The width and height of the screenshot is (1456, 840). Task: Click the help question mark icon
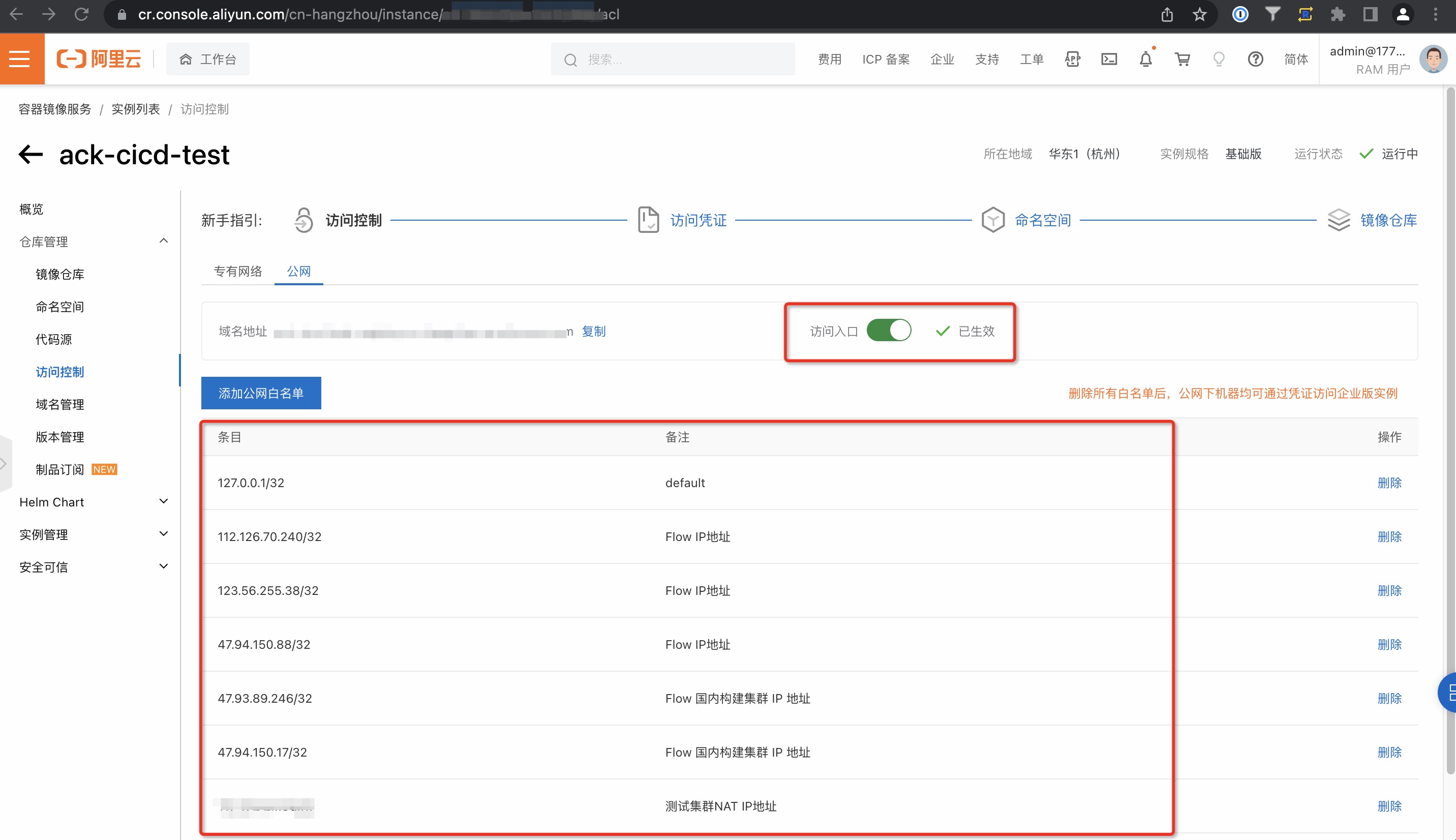click(x=1255, y=59)
